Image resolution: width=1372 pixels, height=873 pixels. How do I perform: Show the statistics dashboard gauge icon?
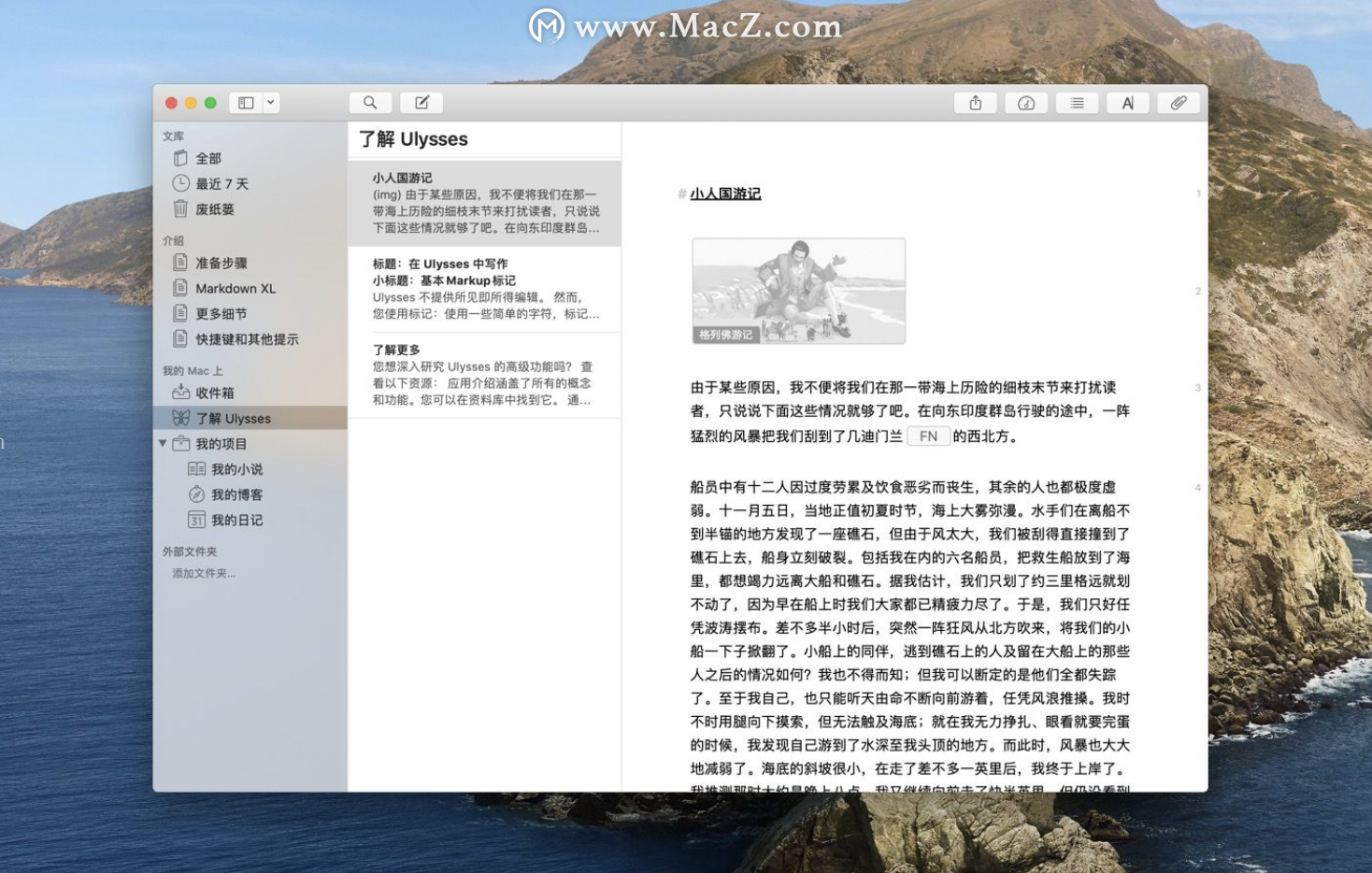click(1026, 103)
